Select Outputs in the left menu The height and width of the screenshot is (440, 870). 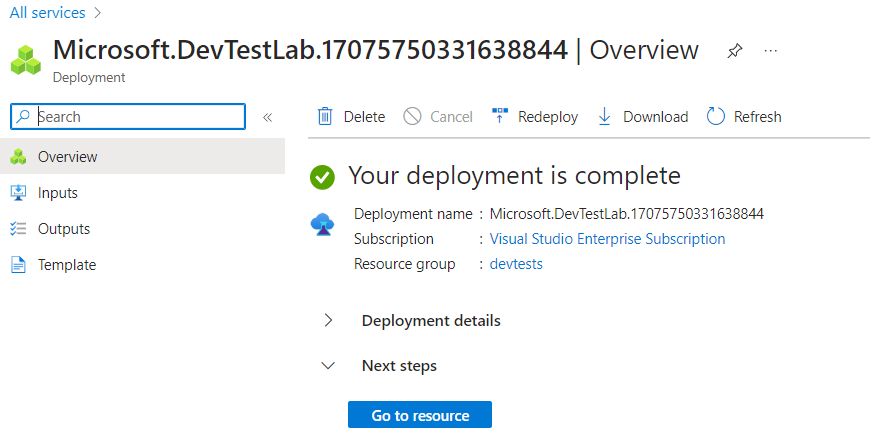(63, 229)
